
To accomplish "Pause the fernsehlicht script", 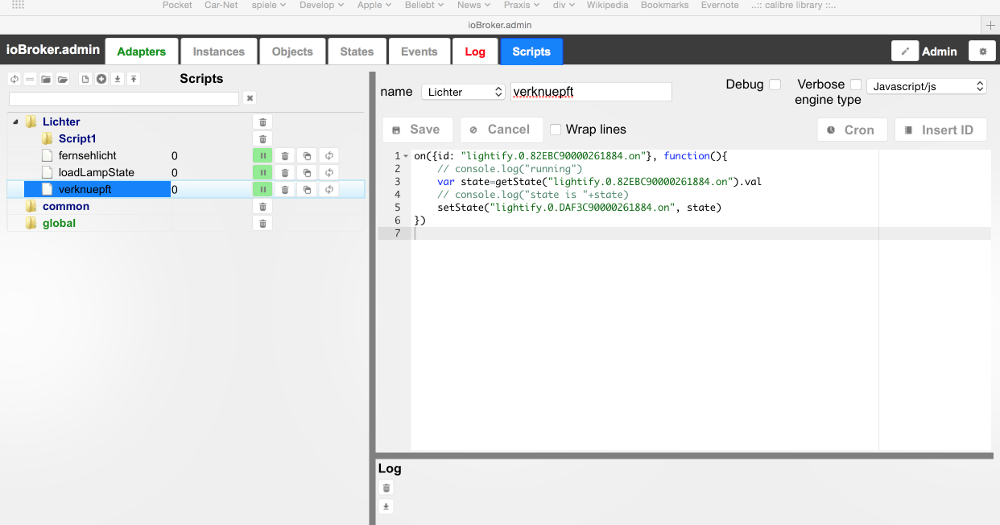I will 263,156.
